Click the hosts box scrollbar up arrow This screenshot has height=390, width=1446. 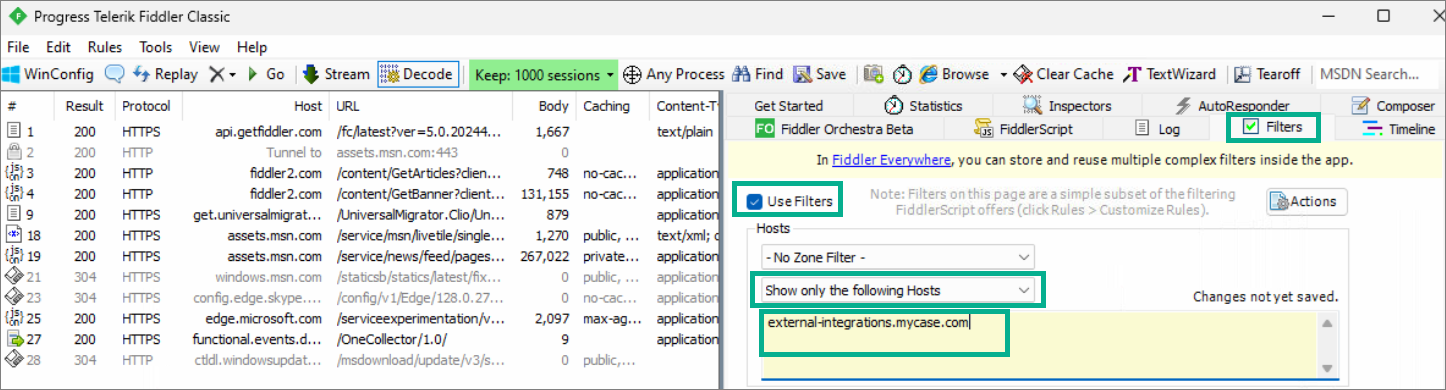1328,323
